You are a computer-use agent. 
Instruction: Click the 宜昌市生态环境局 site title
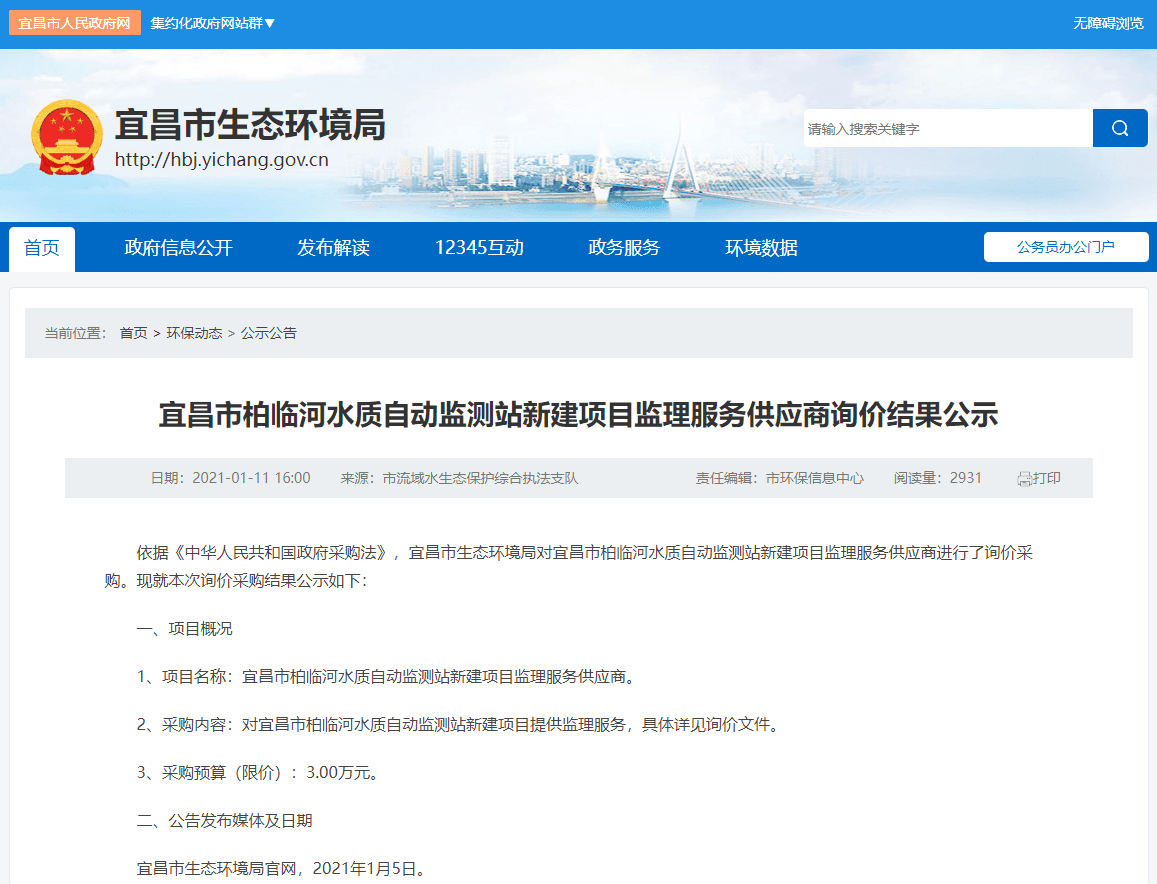point(250,125)
